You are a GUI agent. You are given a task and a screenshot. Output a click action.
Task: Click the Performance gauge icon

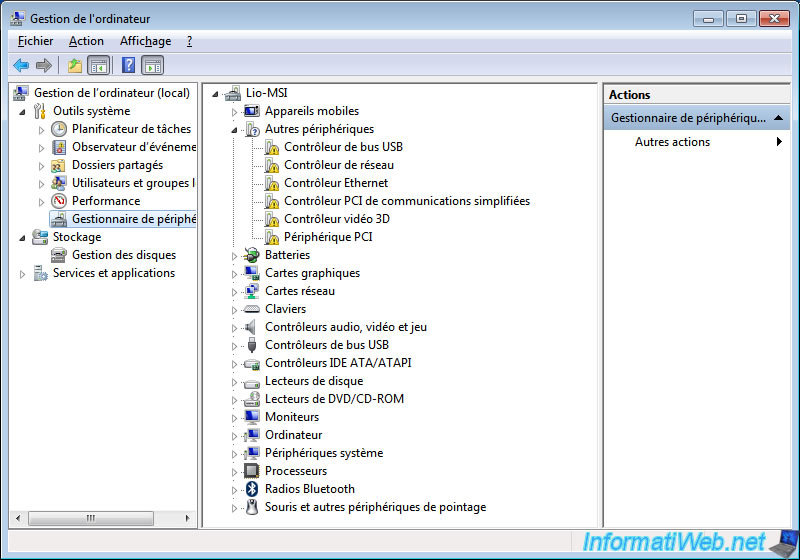pos(59,201)
